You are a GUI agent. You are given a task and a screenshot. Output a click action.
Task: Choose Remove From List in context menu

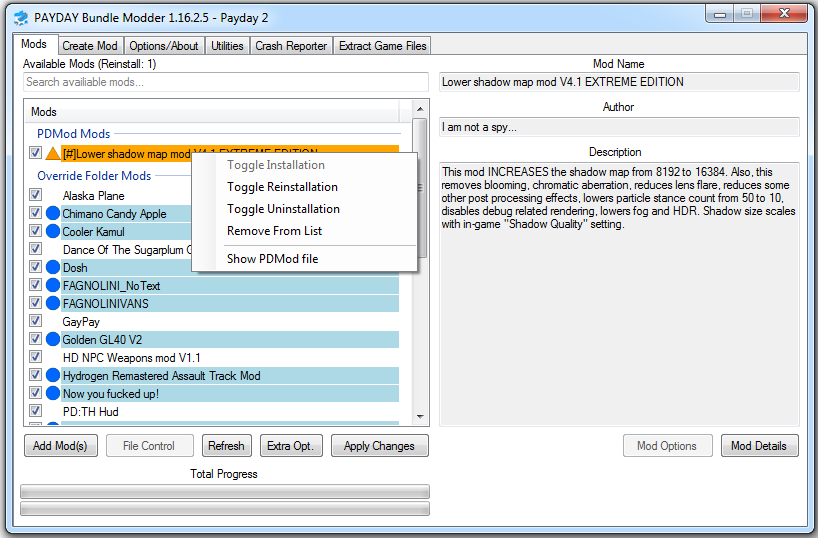[x=305, y=231]
